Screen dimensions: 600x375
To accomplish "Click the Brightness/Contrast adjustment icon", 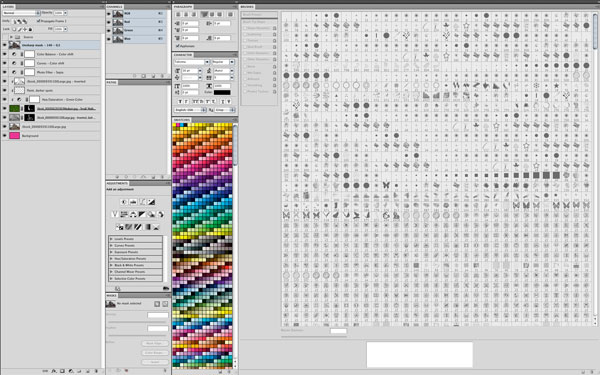I will 124,202.
